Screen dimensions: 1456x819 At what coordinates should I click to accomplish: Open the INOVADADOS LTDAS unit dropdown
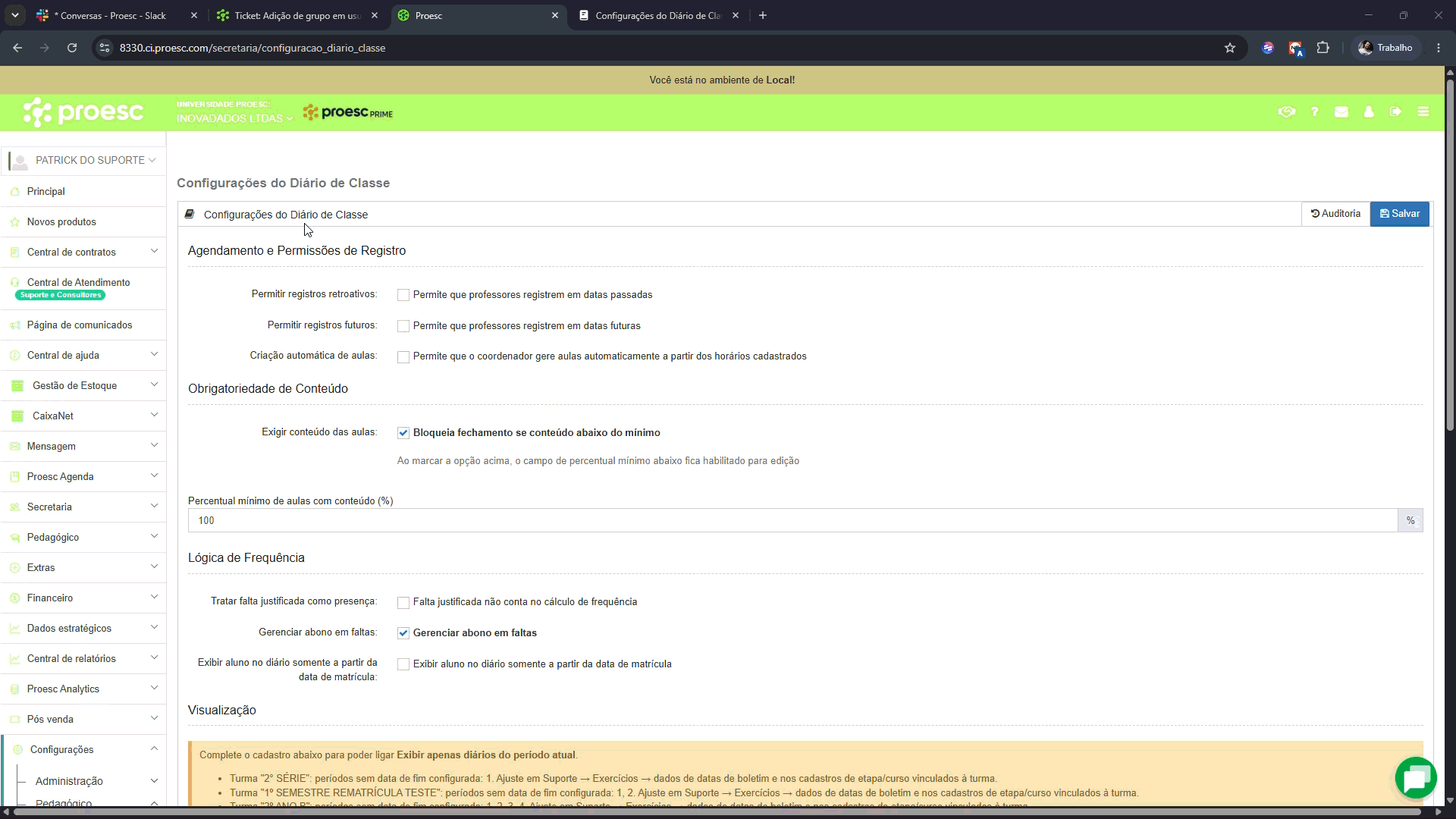[234, 118]
